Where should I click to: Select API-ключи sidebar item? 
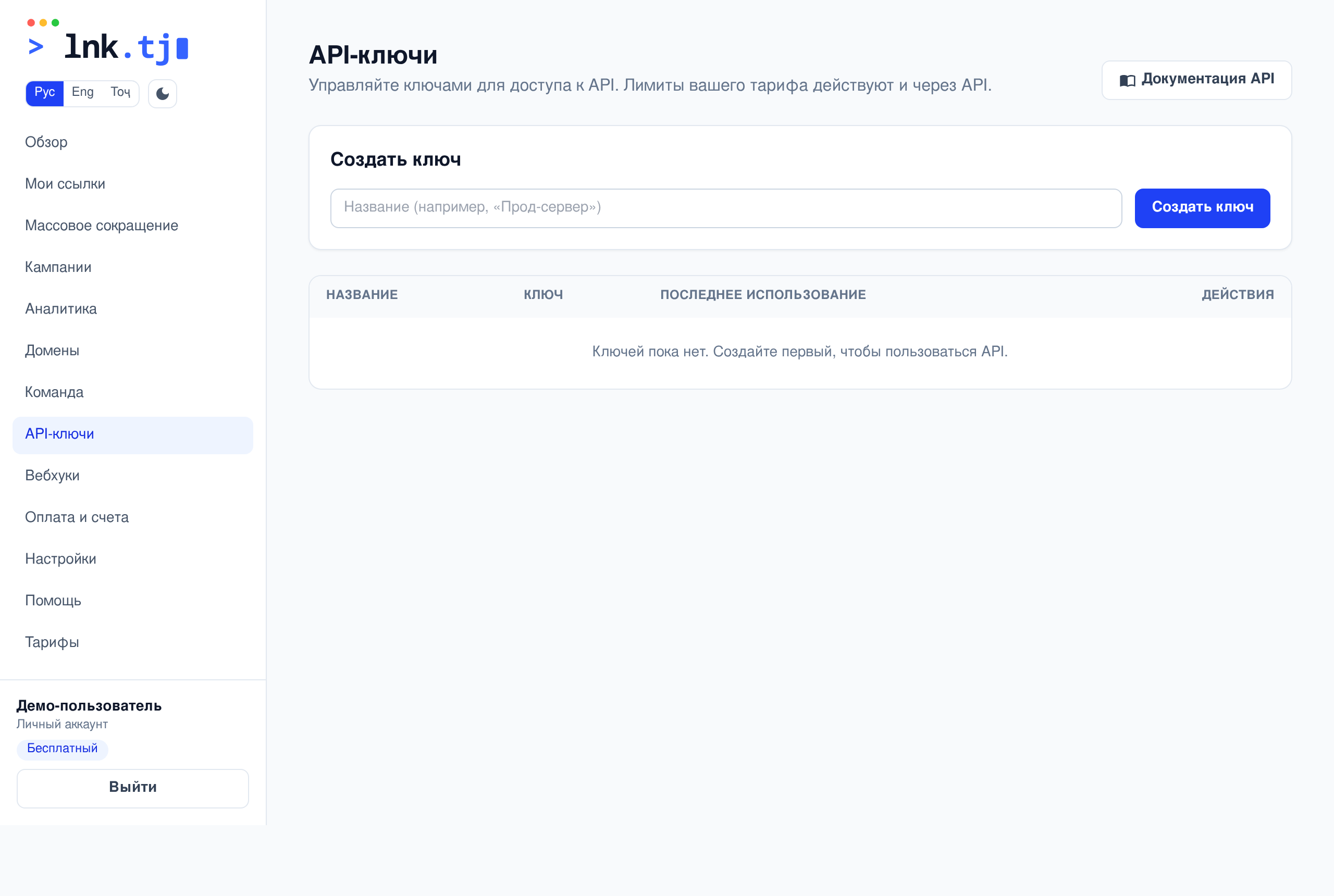coord(132,434)
